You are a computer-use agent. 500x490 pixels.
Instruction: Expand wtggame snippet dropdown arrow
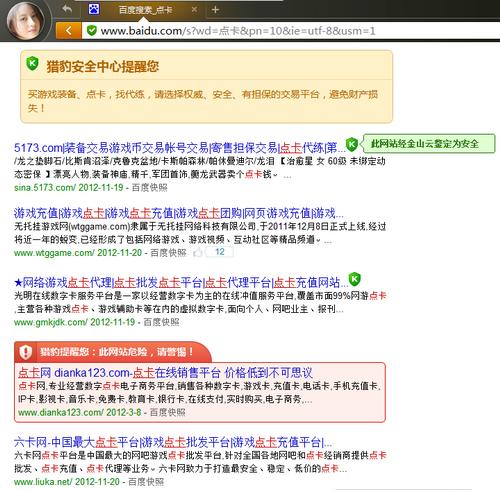318,240
